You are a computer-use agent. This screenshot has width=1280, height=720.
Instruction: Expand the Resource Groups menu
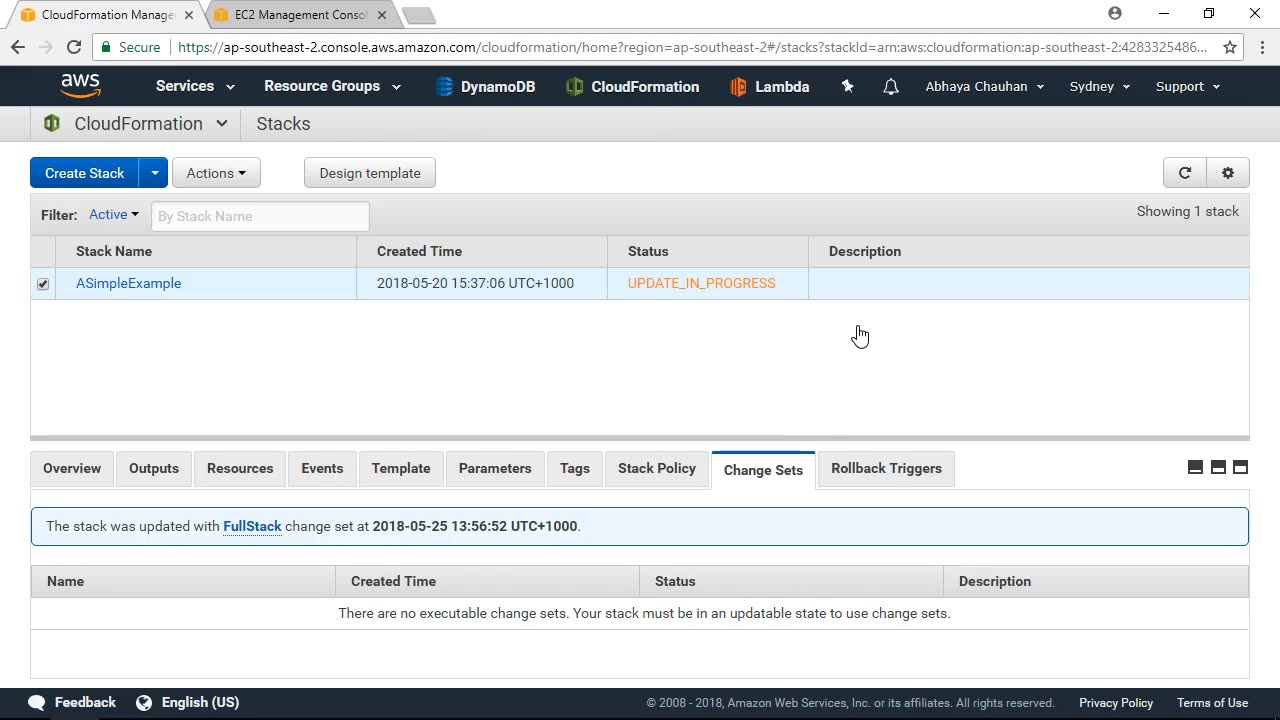point(332,86)
